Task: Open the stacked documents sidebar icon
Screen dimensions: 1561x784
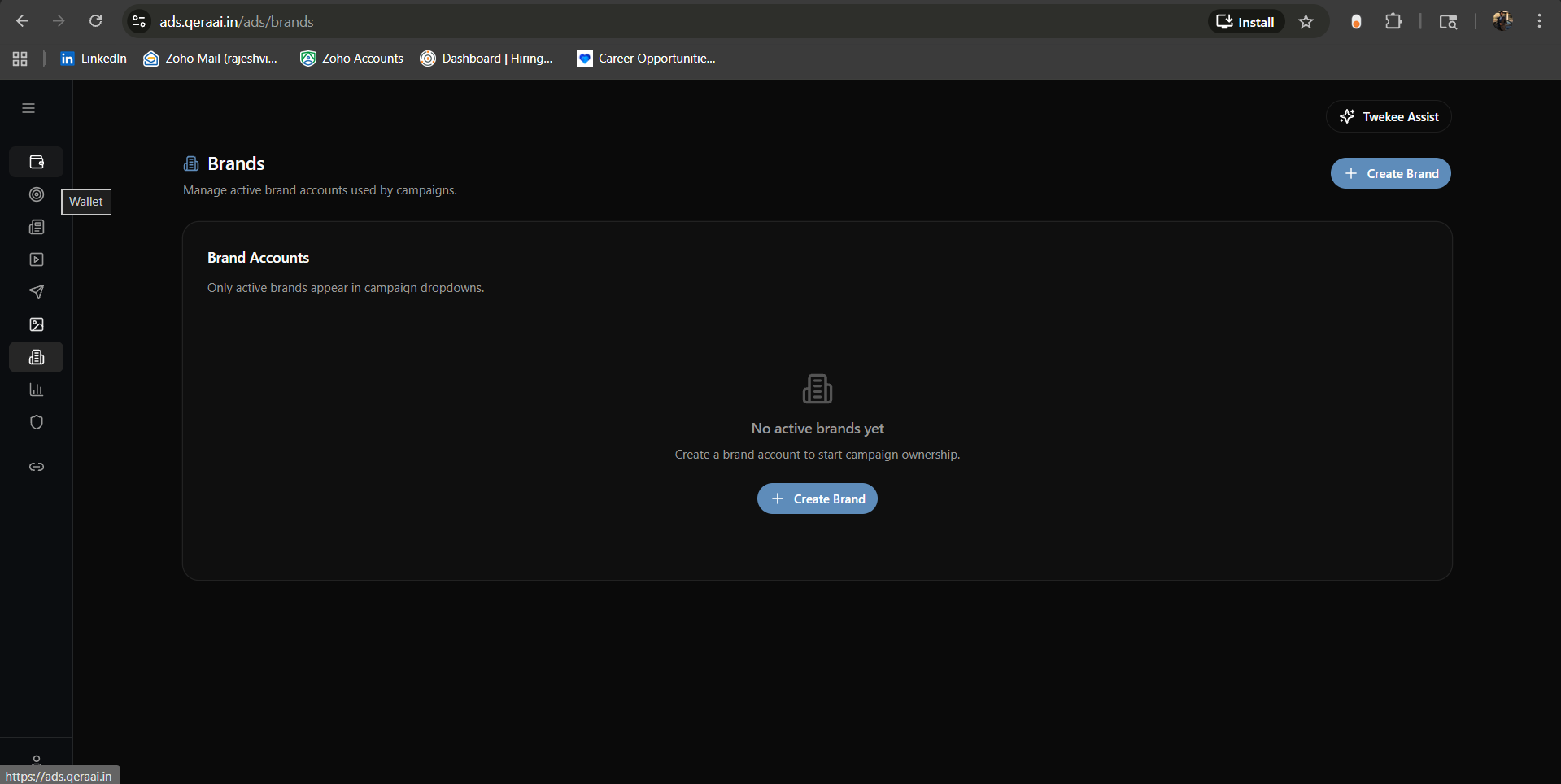Action: (37, 227)
